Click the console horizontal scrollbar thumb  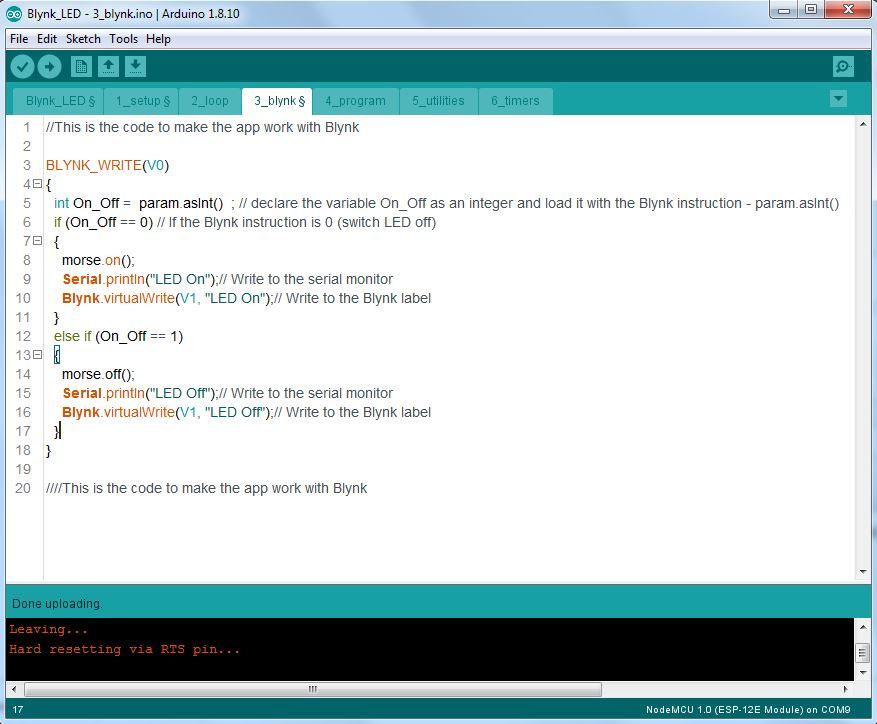pyautogui.click(x=313, y=689)
